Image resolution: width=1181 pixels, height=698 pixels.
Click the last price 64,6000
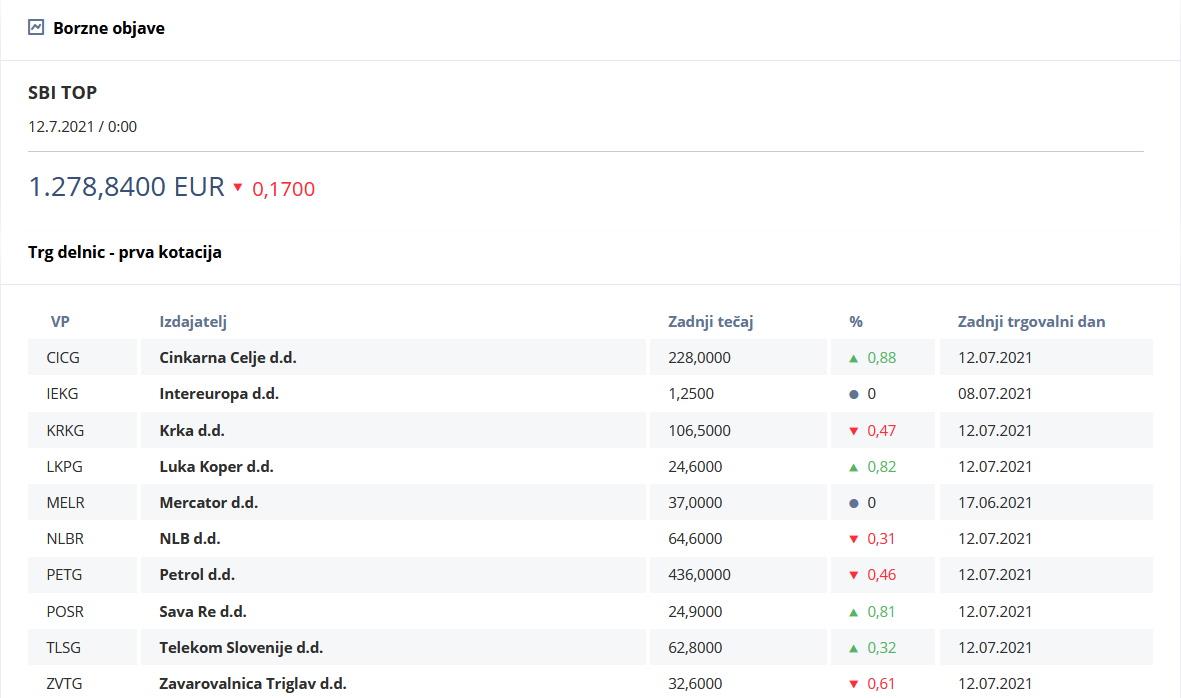695,539
